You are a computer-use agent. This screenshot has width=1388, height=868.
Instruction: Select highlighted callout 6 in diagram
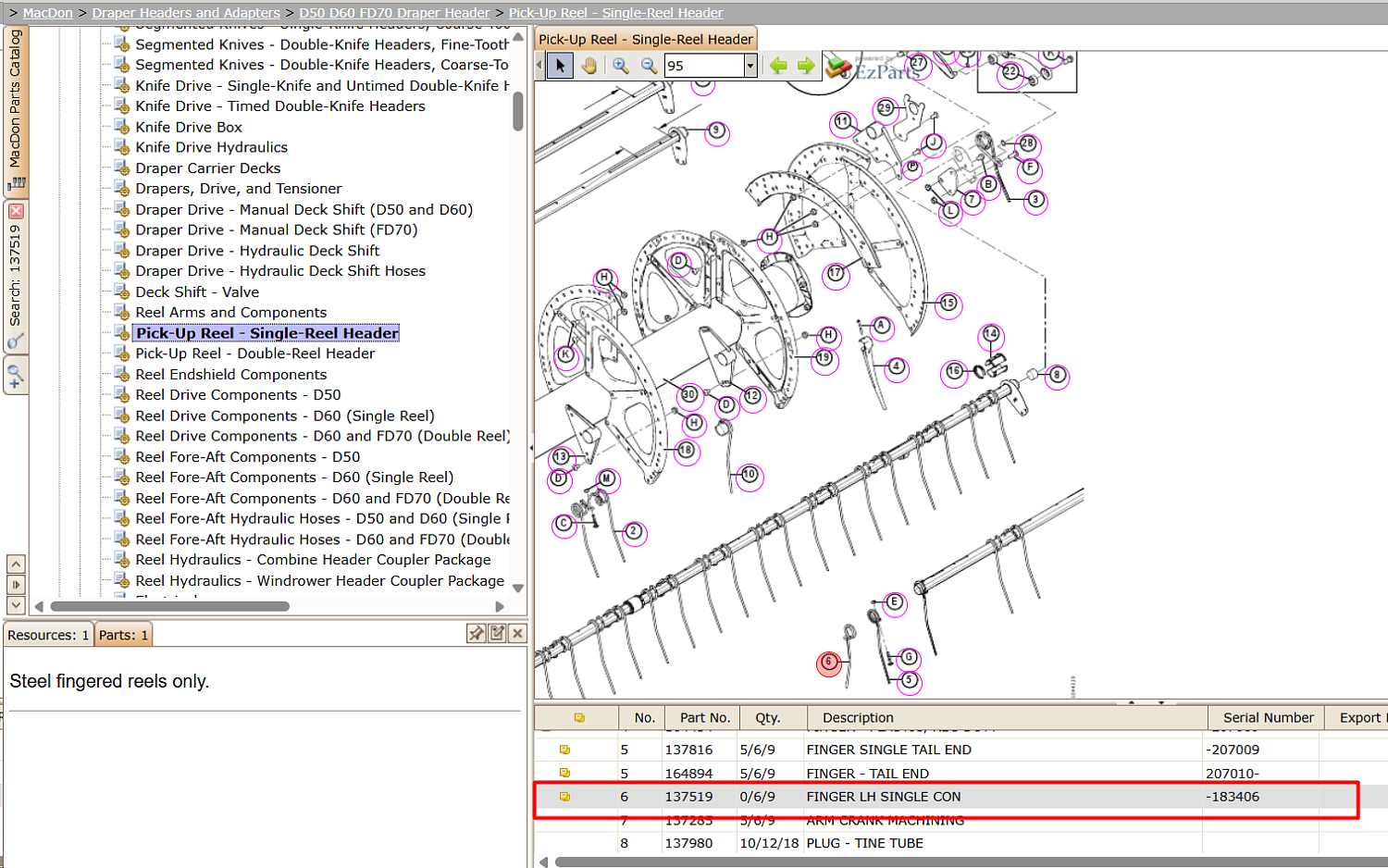829,663
